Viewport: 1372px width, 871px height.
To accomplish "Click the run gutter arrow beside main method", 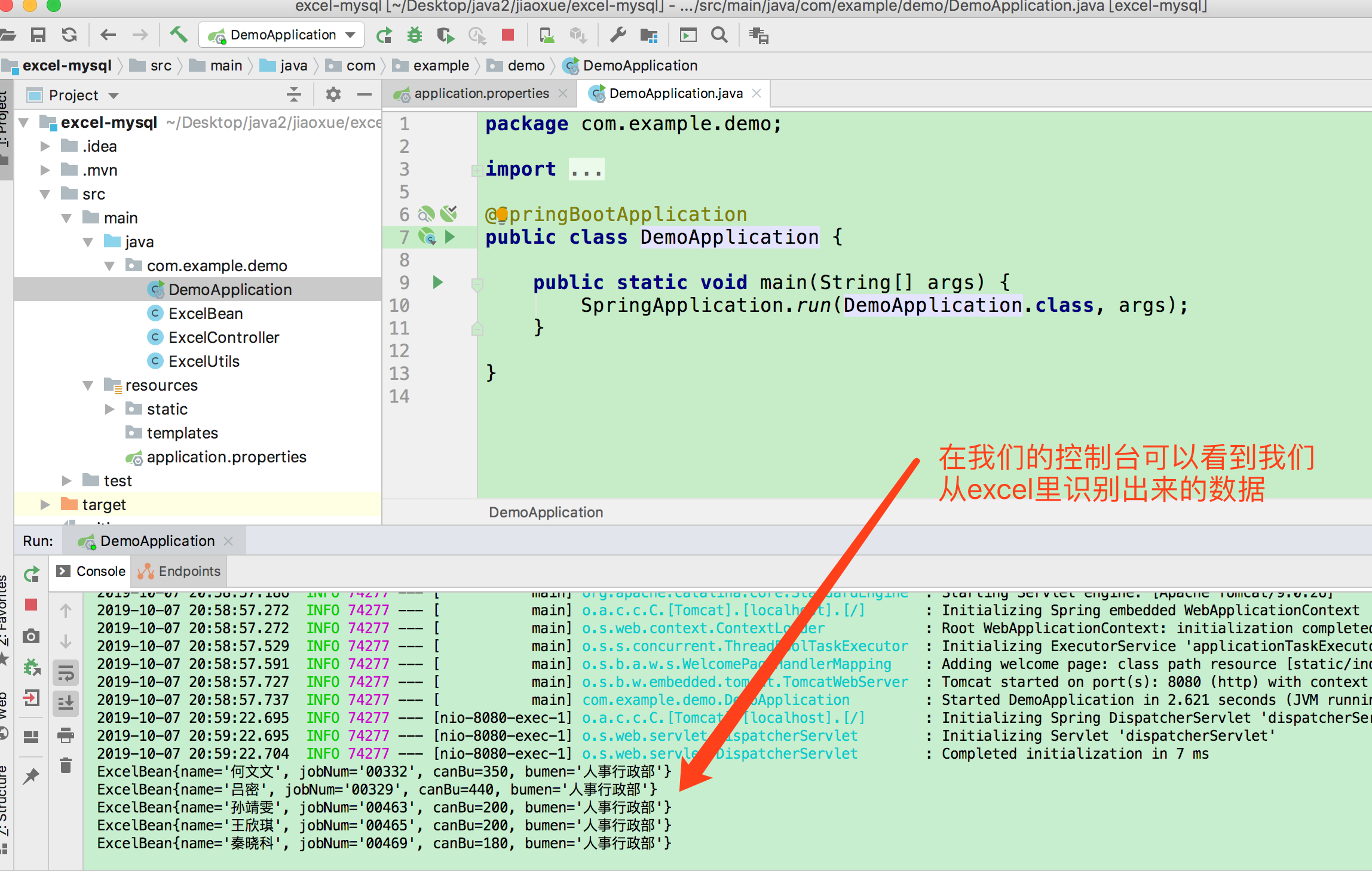I will (438, 282).
